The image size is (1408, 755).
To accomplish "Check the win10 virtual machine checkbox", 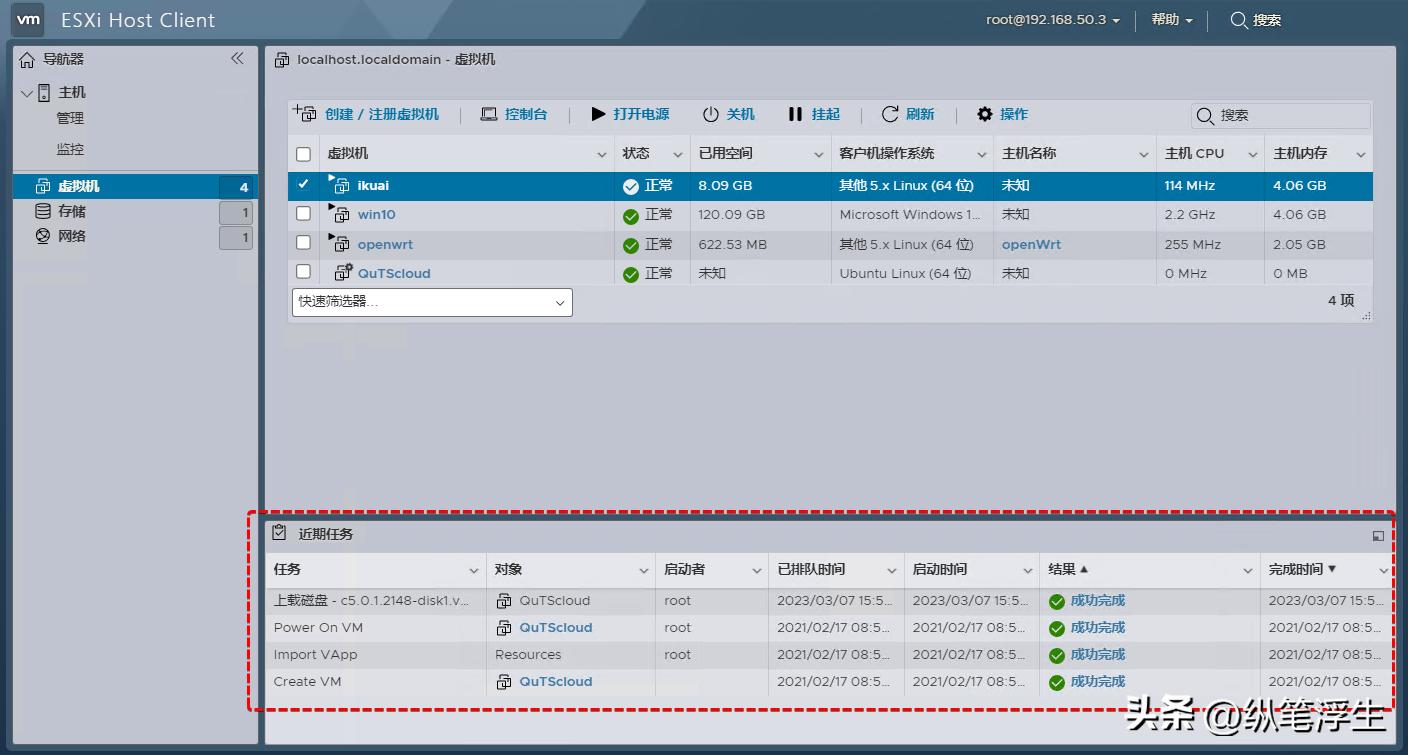I will [x=304, y=214].
